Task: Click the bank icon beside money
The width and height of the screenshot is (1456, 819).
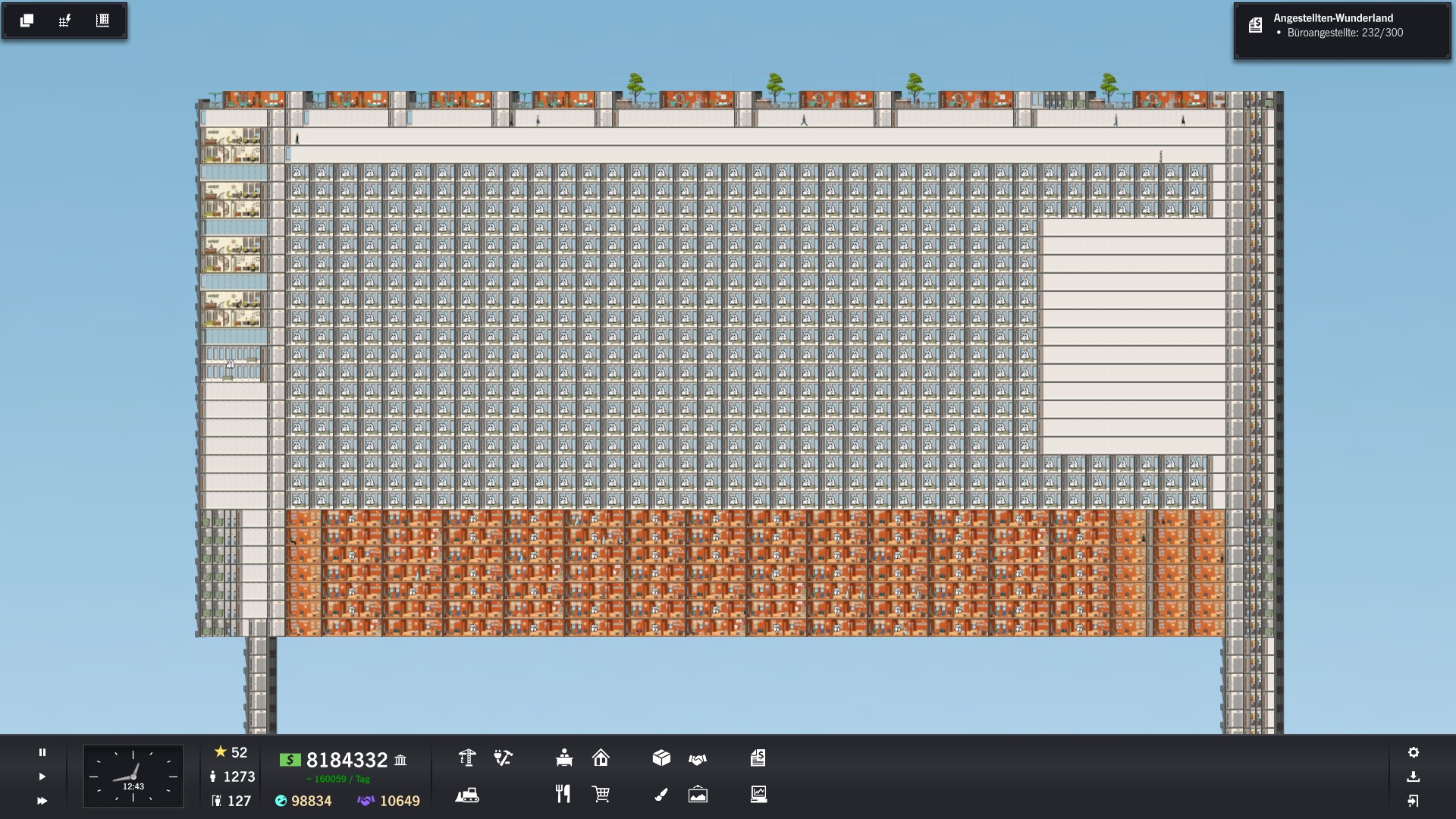Action: coord(400,760)
